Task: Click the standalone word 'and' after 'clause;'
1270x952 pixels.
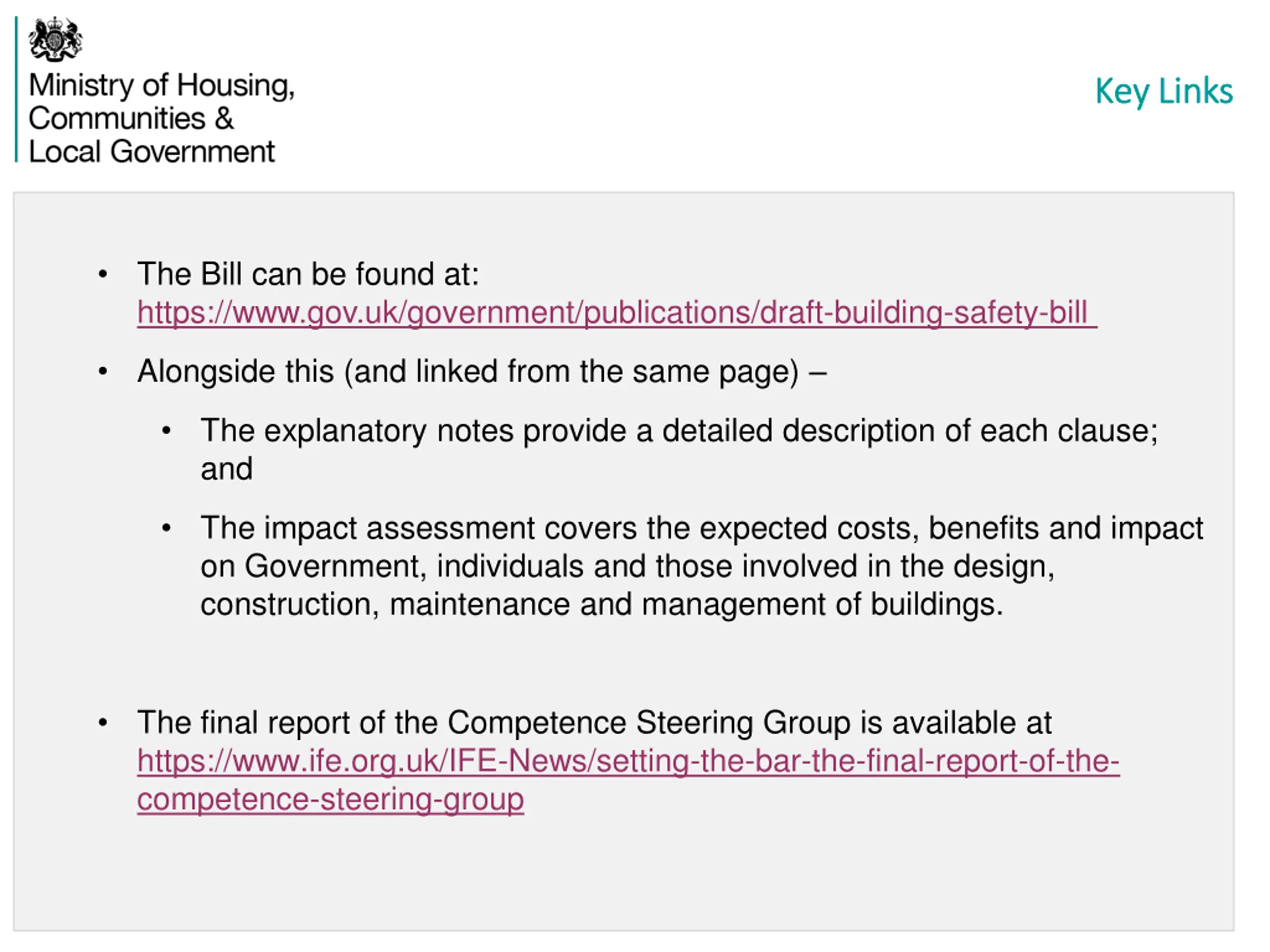Action: pyautogui.click(x=226, y=470)
